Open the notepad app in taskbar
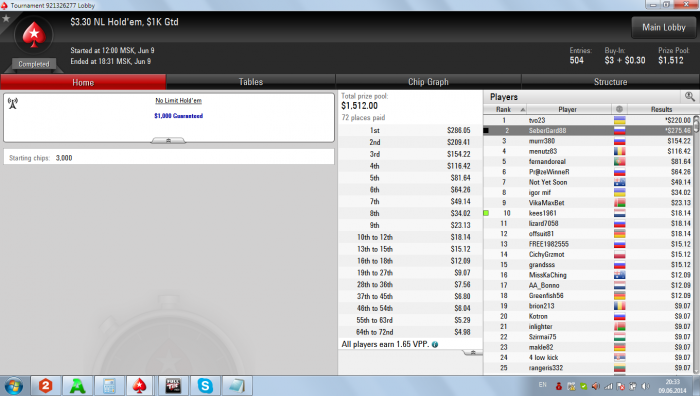 pyautogui.click(x=237, y=386)
